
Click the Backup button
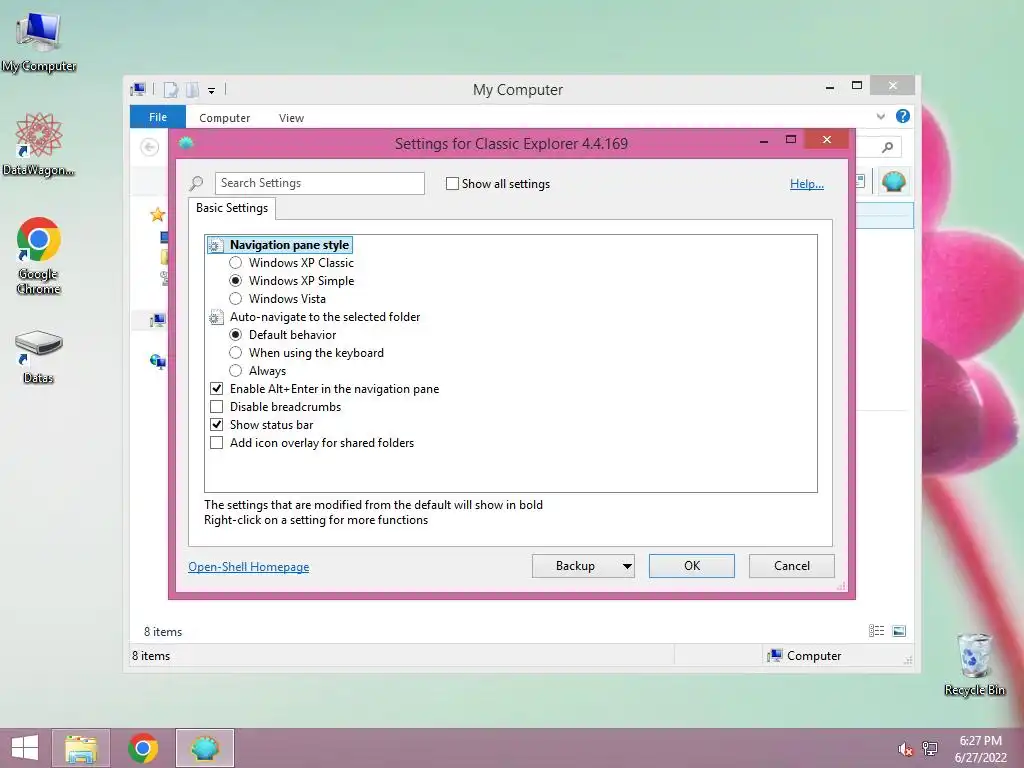[575, 566]
